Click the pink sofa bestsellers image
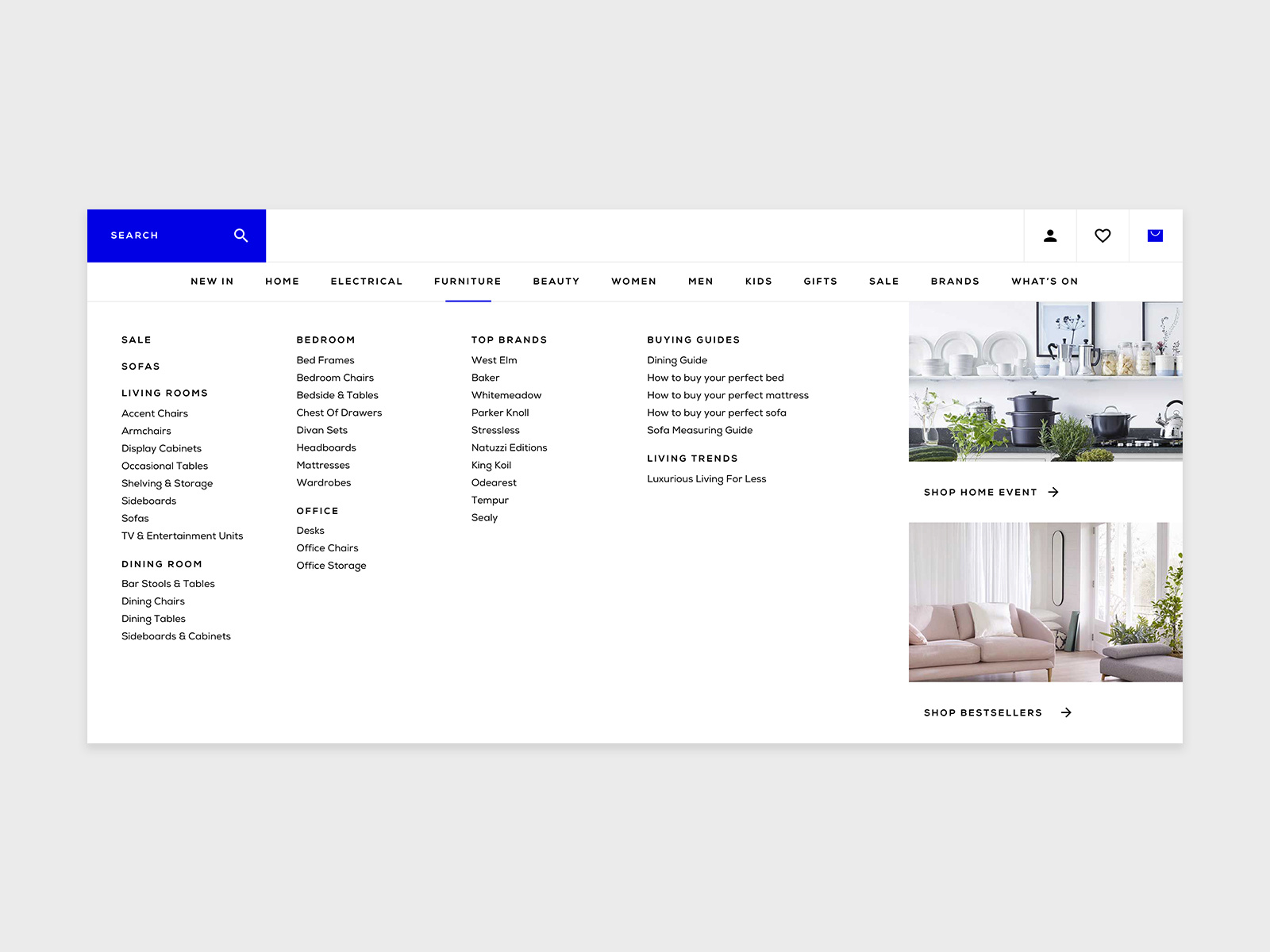The image size is (1270, 952). click(x=1045, y=601)
